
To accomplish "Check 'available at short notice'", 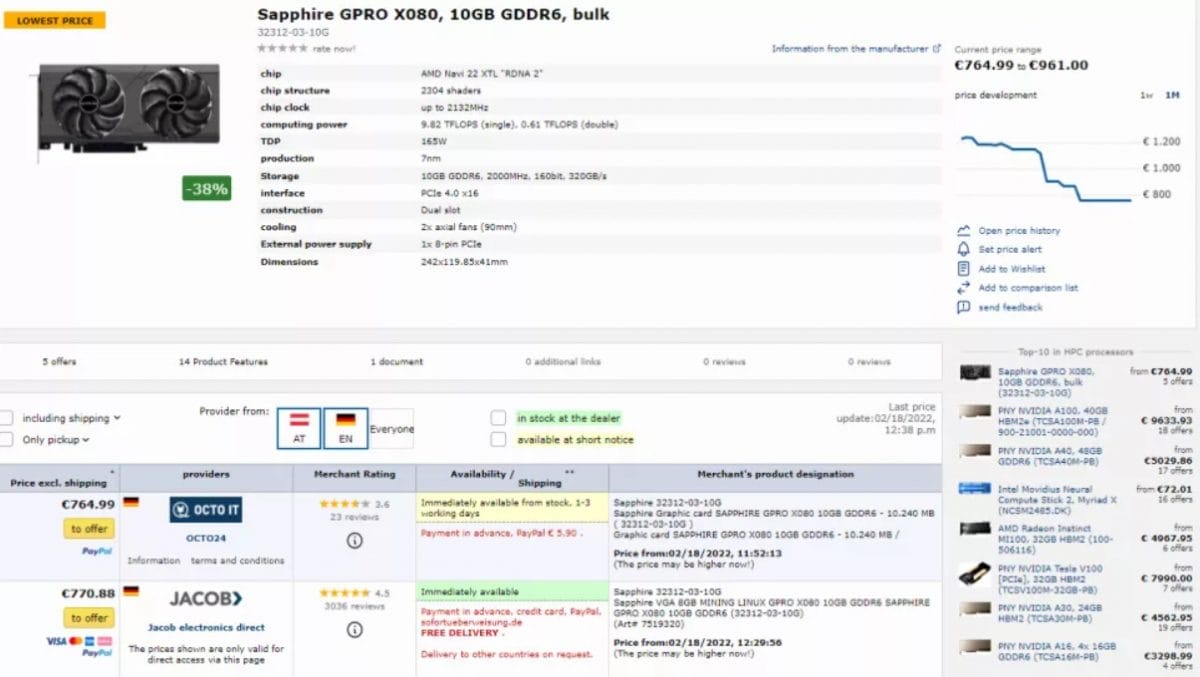I will pyautogui.click(x=496, y=438).
